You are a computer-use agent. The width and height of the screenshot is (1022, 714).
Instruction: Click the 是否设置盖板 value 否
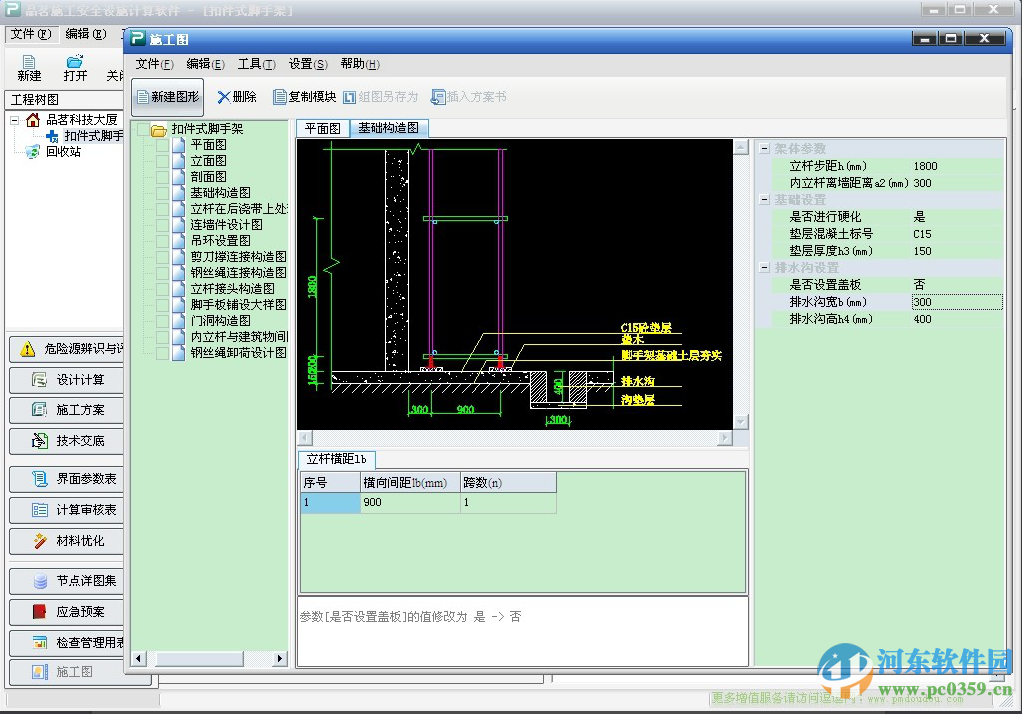[x=919, y=285]
